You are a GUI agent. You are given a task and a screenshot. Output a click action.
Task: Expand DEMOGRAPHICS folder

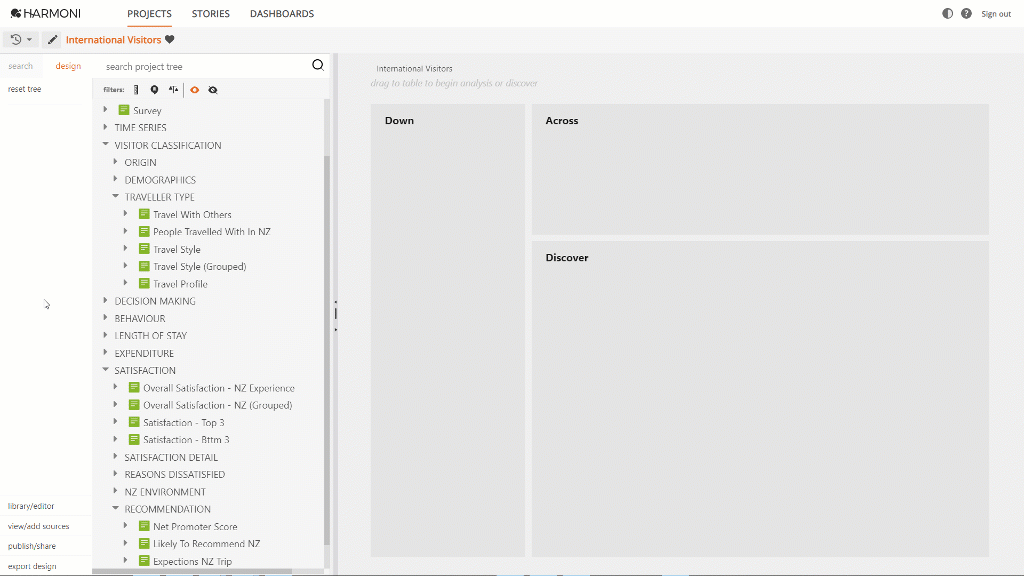pos(116,179)
